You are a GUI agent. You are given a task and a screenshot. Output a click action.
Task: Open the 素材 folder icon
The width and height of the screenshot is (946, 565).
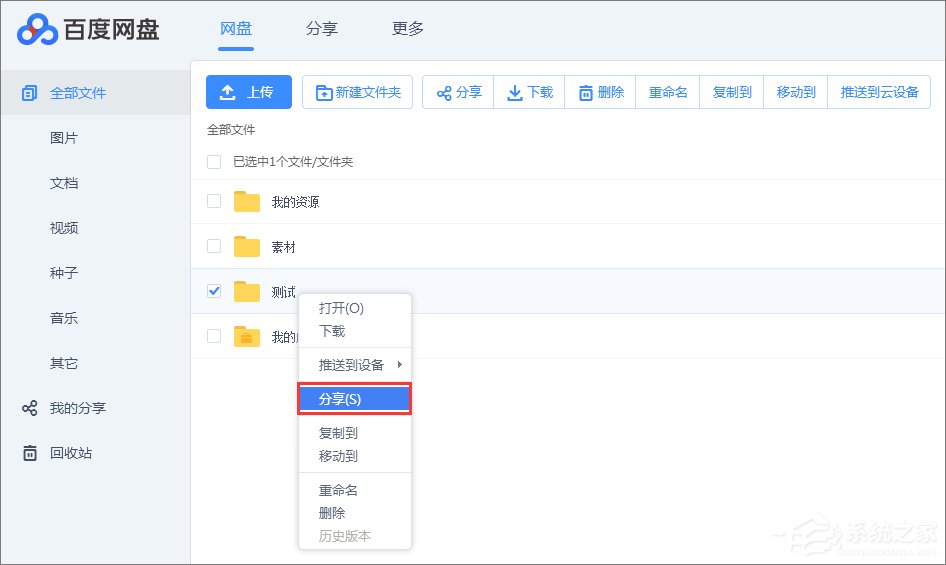pyautogui.click(x=247, y=246)
